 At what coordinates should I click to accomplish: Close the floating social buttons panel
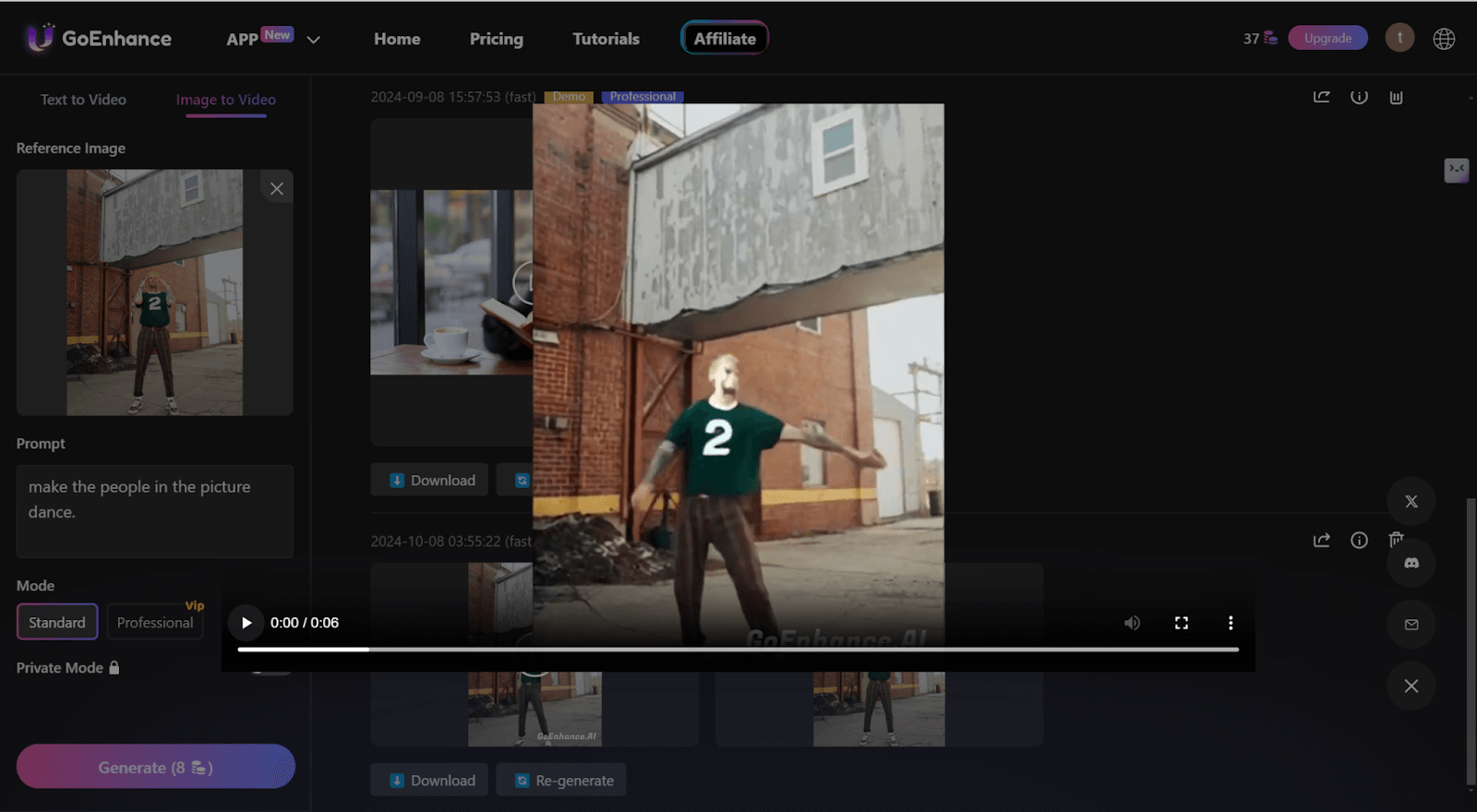1411,686
